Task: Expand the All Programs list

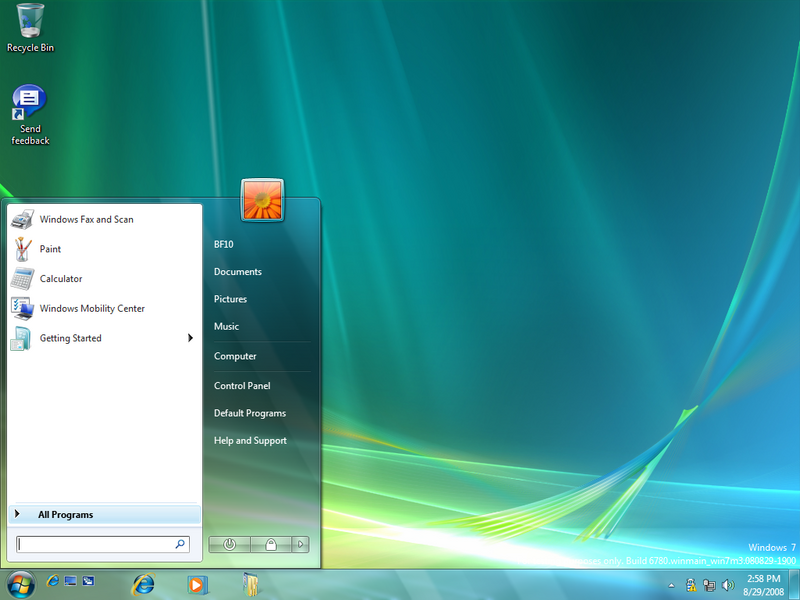Action: tap(65, 515)
